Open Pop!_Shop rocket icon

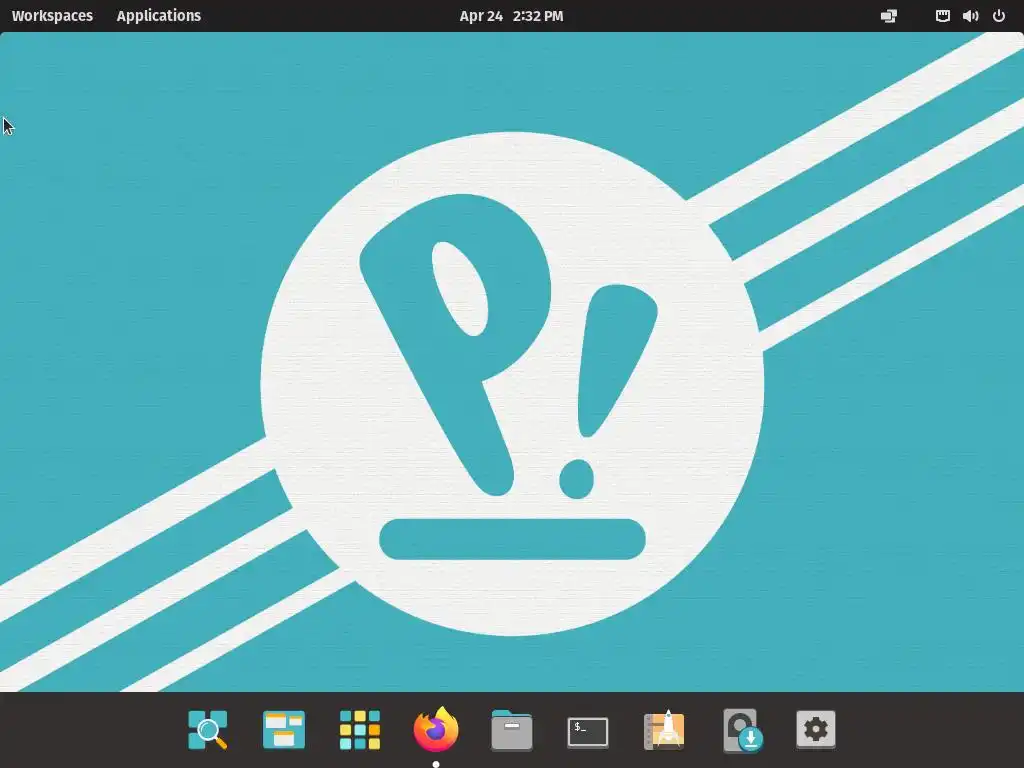[664, 729]
